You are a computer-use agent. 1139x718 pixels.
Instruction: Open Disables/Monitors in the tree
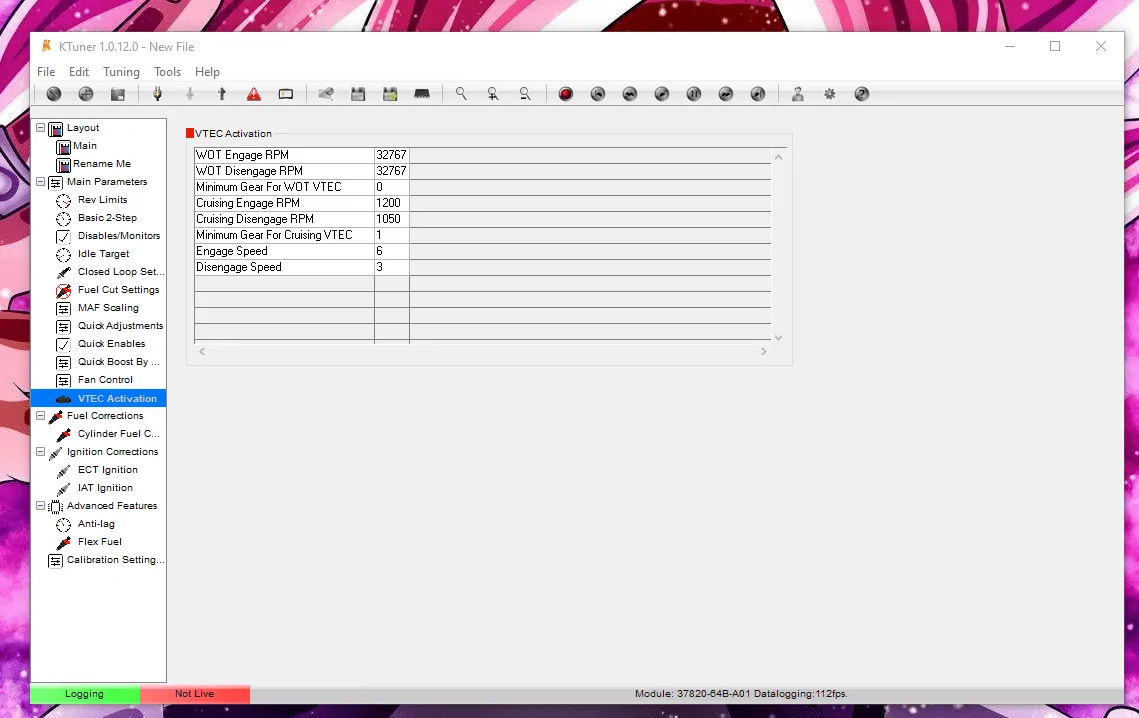119,236
